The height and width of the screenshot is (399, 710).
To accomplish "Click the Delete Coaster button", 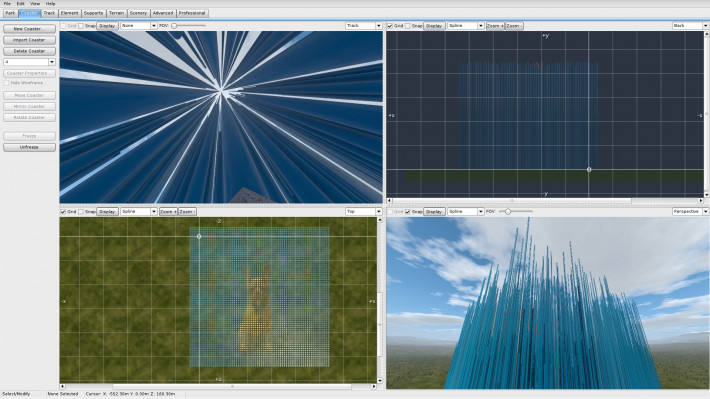I will point(29,51).
